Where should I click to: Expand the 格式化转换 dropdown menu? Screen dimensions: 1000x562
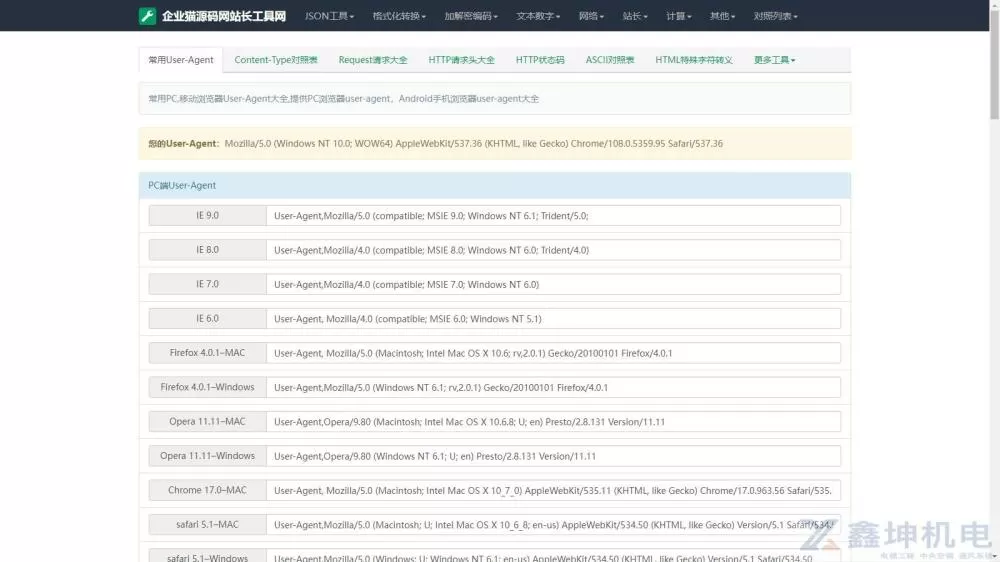coord(399,16)
